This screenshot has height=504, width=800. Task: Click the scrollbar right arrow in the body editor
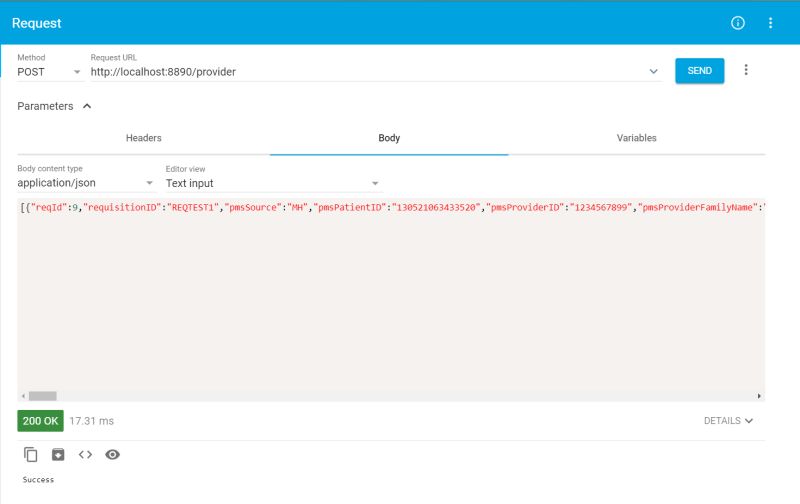point(759,396)
